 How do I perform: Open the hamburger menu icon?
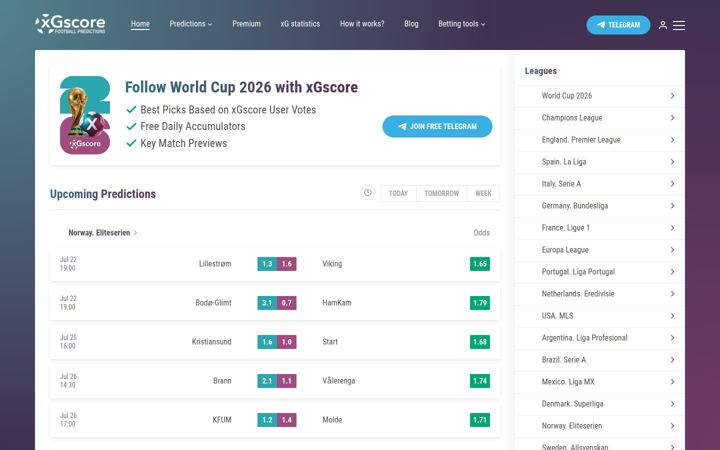click(679, 25)
